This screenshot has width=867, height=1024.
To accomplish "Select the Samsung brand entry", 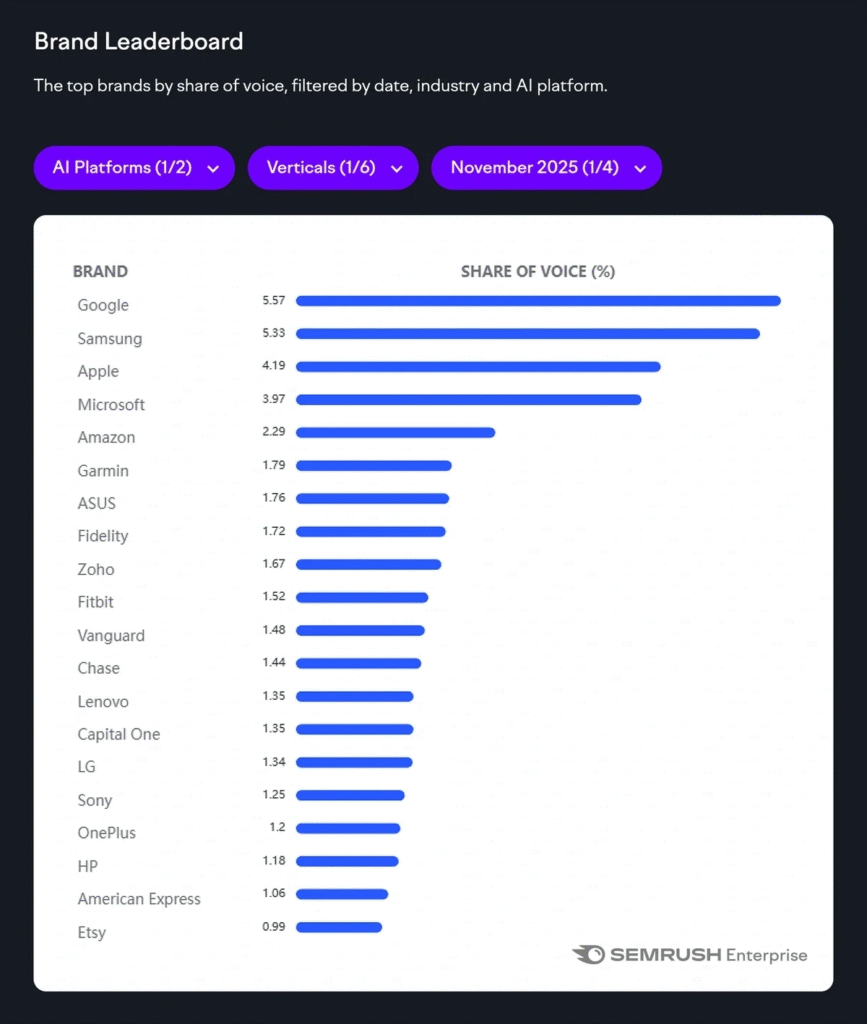I will point(109,339).
